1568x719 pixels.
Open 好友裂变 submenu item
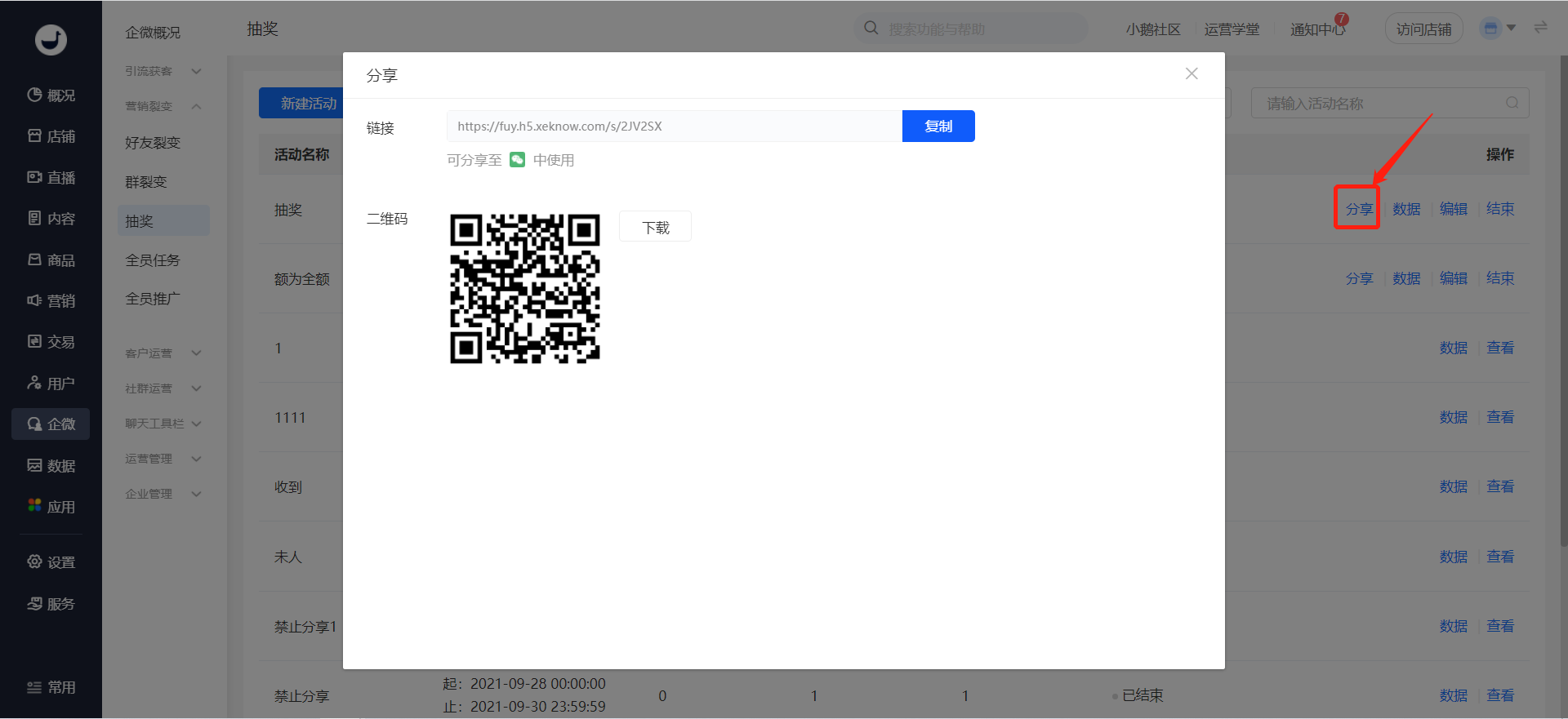click(153, 143)
